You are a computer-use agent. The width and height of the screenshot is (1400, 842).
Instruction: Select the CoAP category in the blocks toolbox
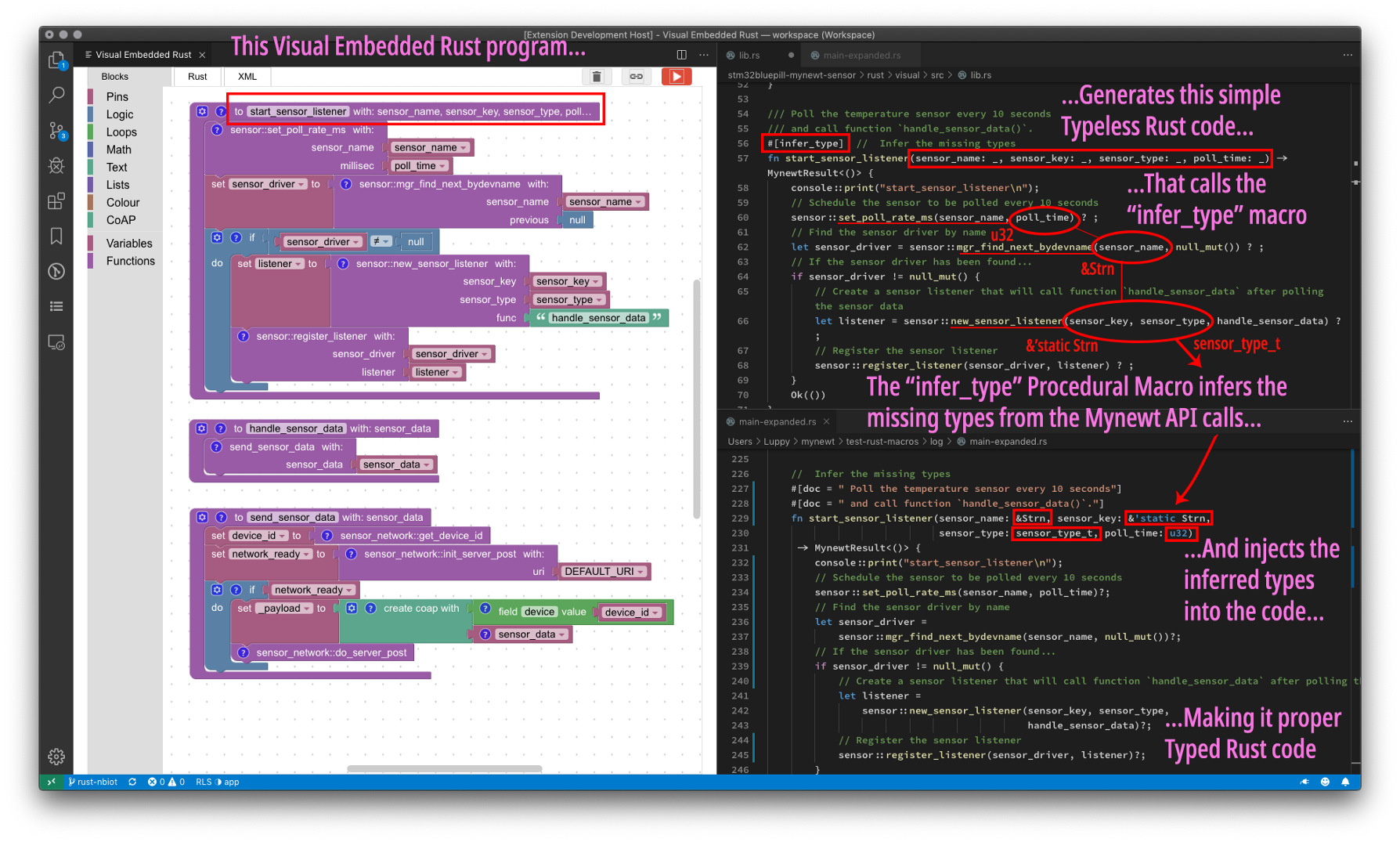[x=121, y=219]
